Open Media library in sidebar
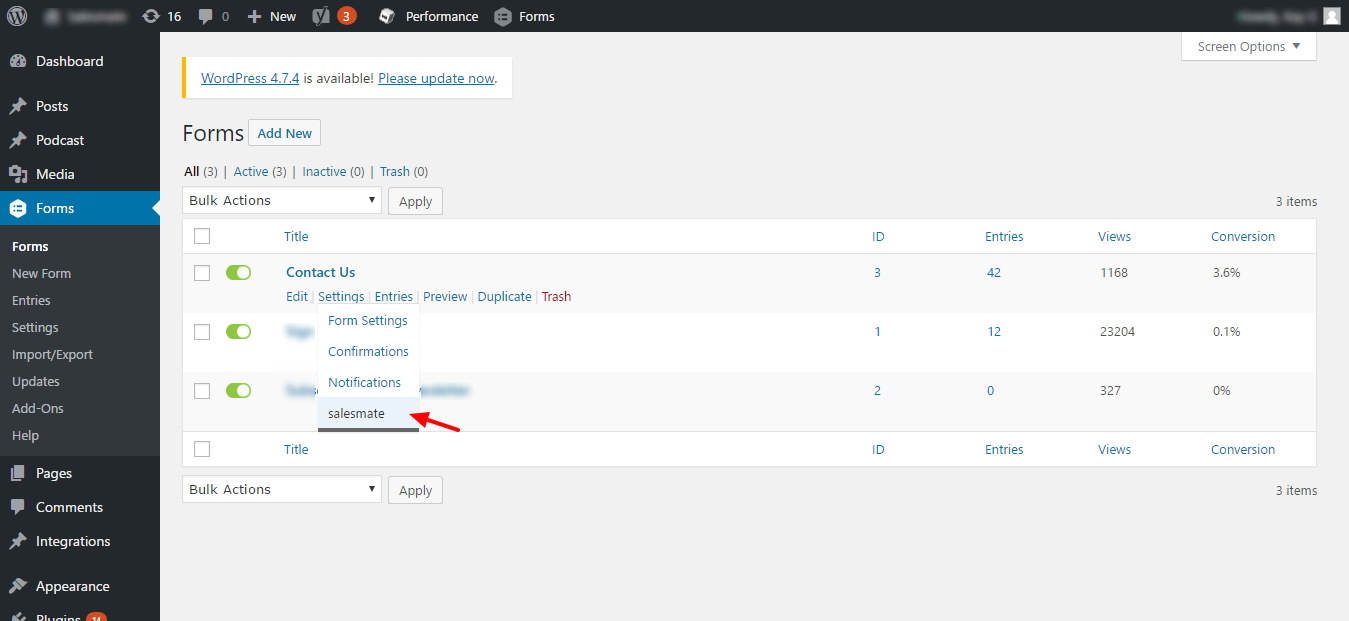The width and height of the screenshot is (1349, 621). 80,174
